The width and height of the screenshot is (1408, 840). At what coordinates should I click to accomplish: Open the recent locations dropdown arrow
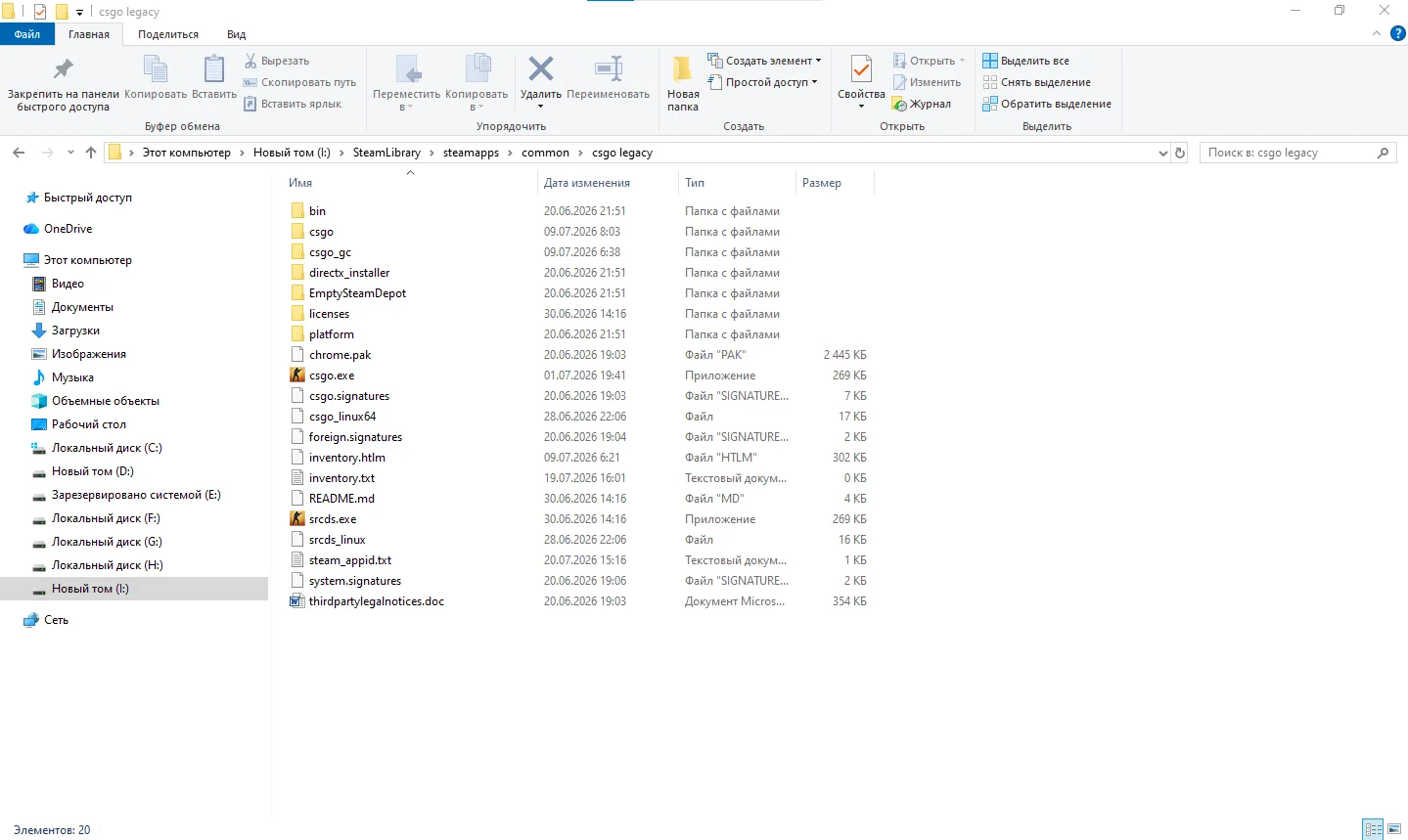(x=70, y=153)
